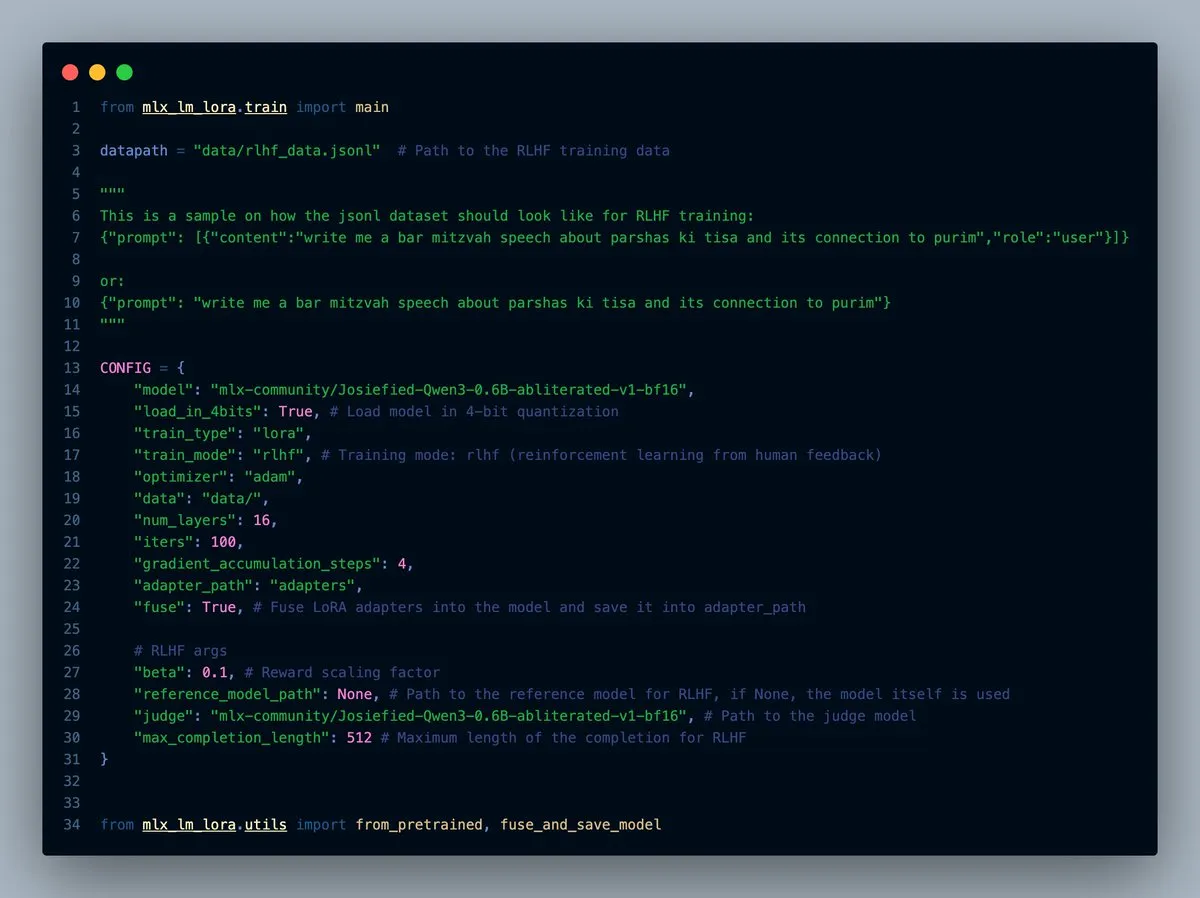Click the "lora" value

tap(279, 433)
